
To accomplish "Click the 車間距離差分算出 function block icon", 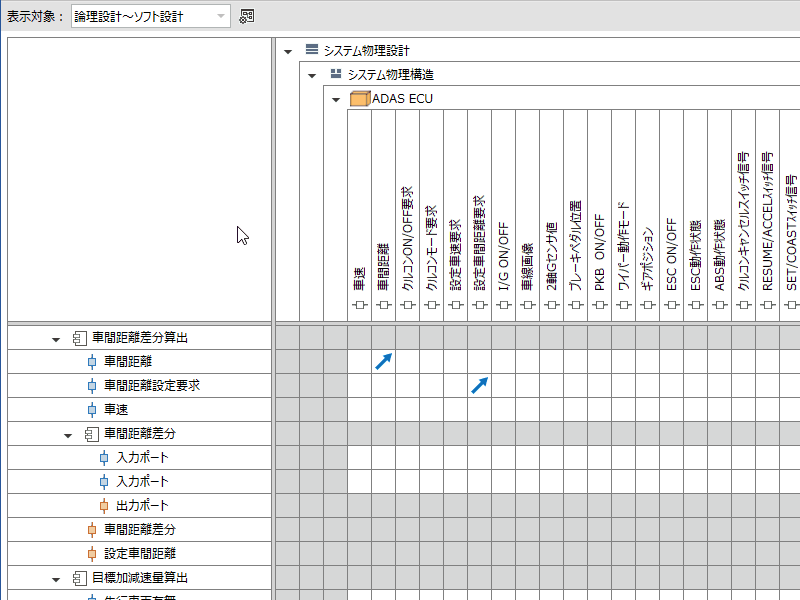I will pos(80,338).
